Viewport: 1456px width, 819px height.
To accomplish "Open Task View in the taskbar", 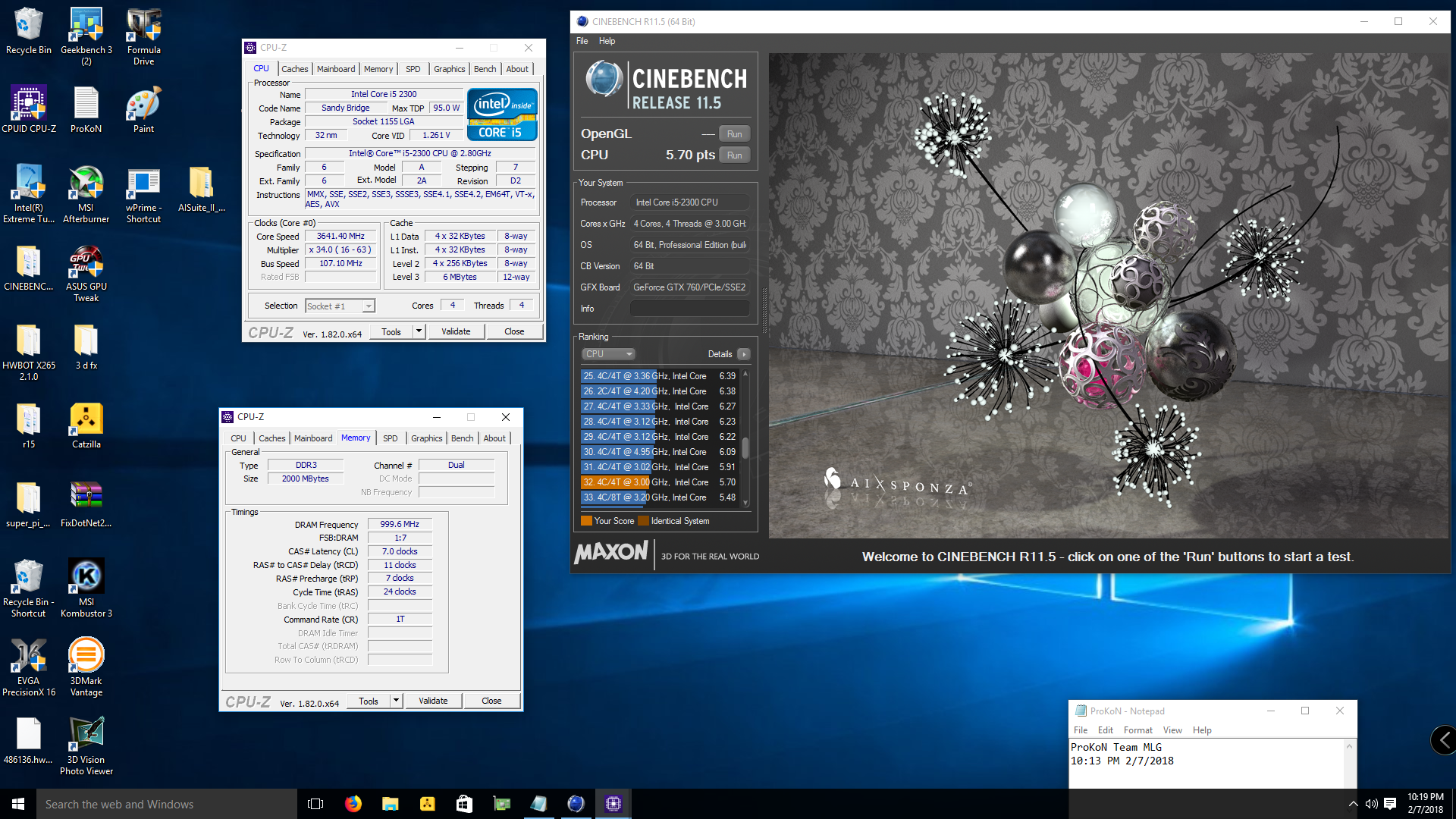I will coord(315,804).
